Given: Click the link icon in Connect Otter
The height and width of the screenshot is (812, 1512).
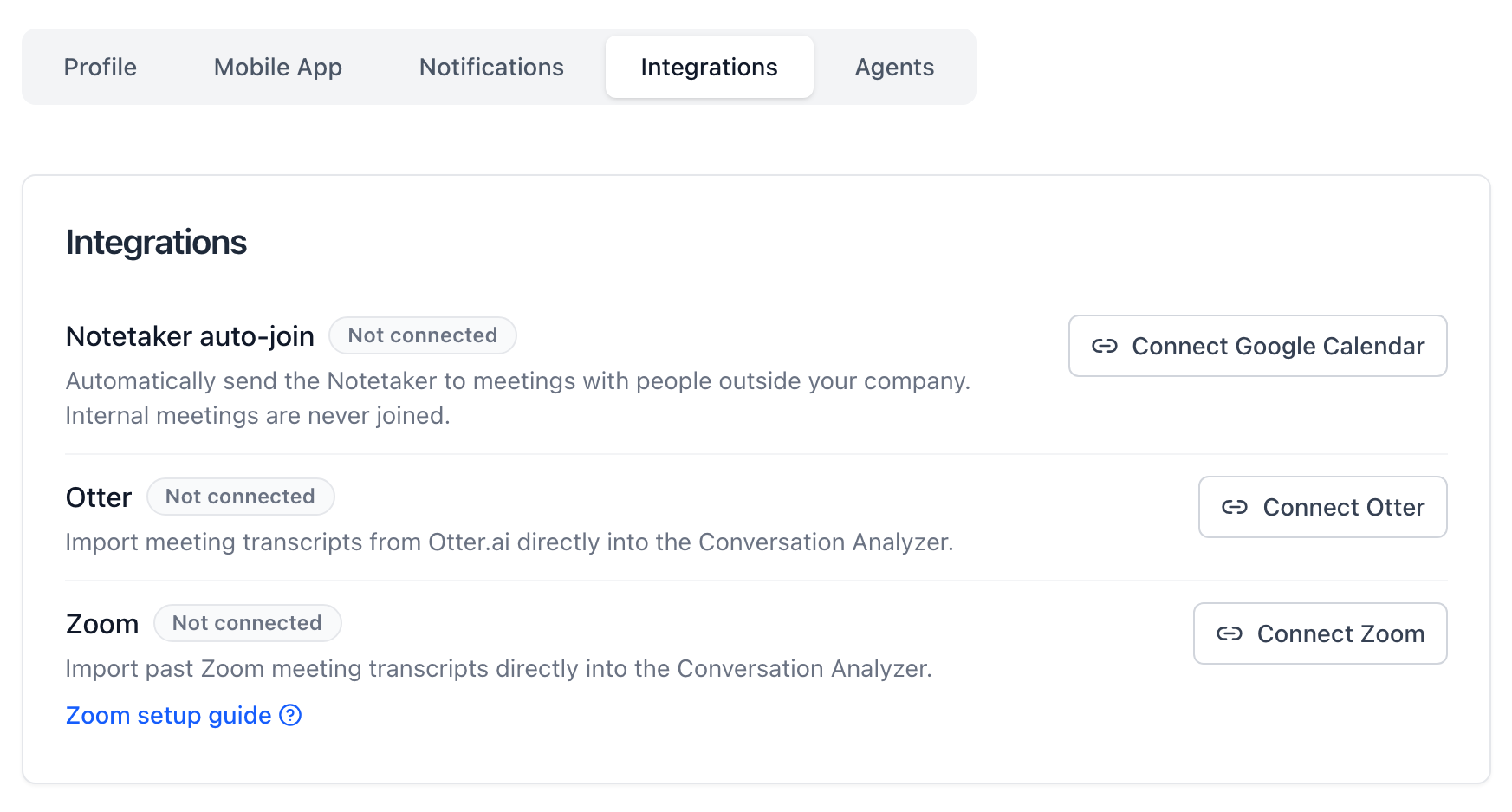Looking at the screenshot, I should [x=1235, y=507].
